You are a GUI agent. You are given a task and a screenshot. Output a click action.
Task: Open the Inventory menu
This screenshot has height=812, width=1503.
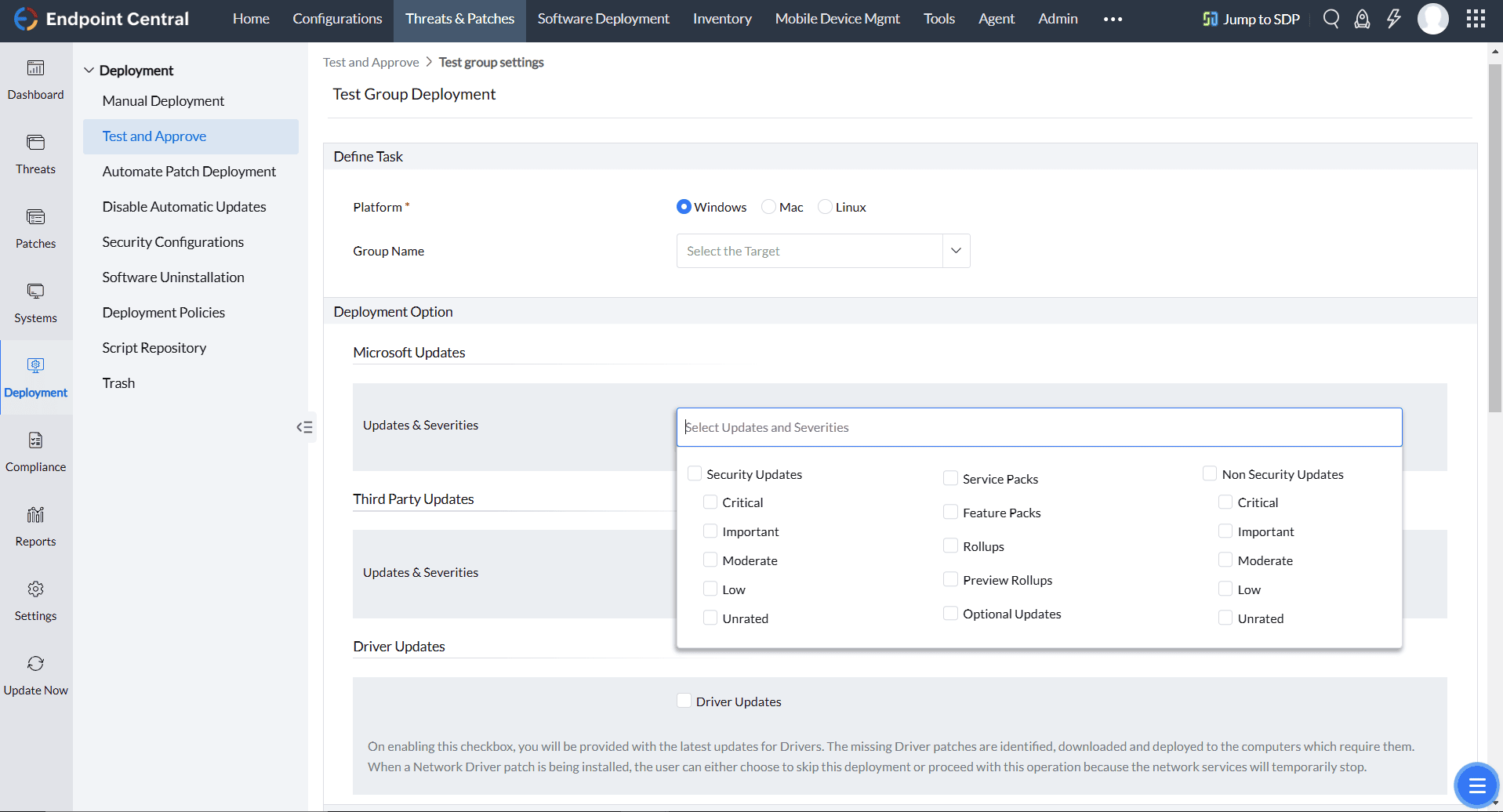pos(722,19)
